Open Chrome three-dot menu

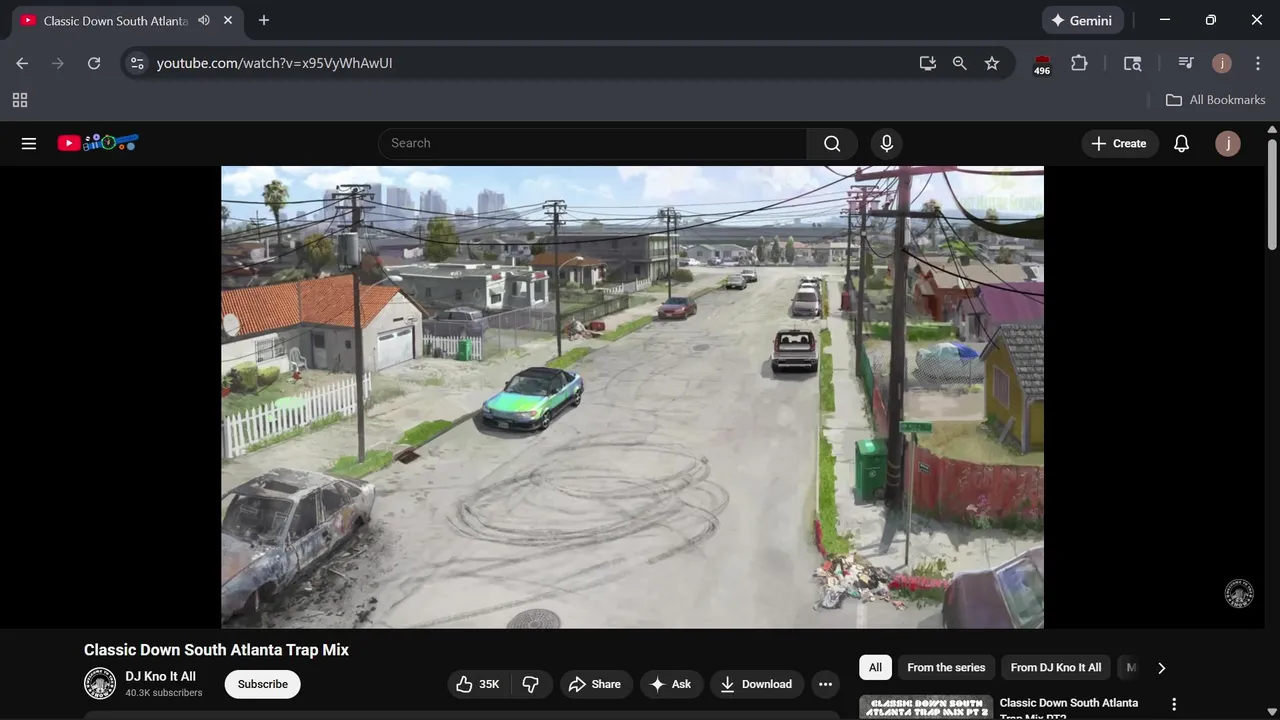tap(1258, 63)
